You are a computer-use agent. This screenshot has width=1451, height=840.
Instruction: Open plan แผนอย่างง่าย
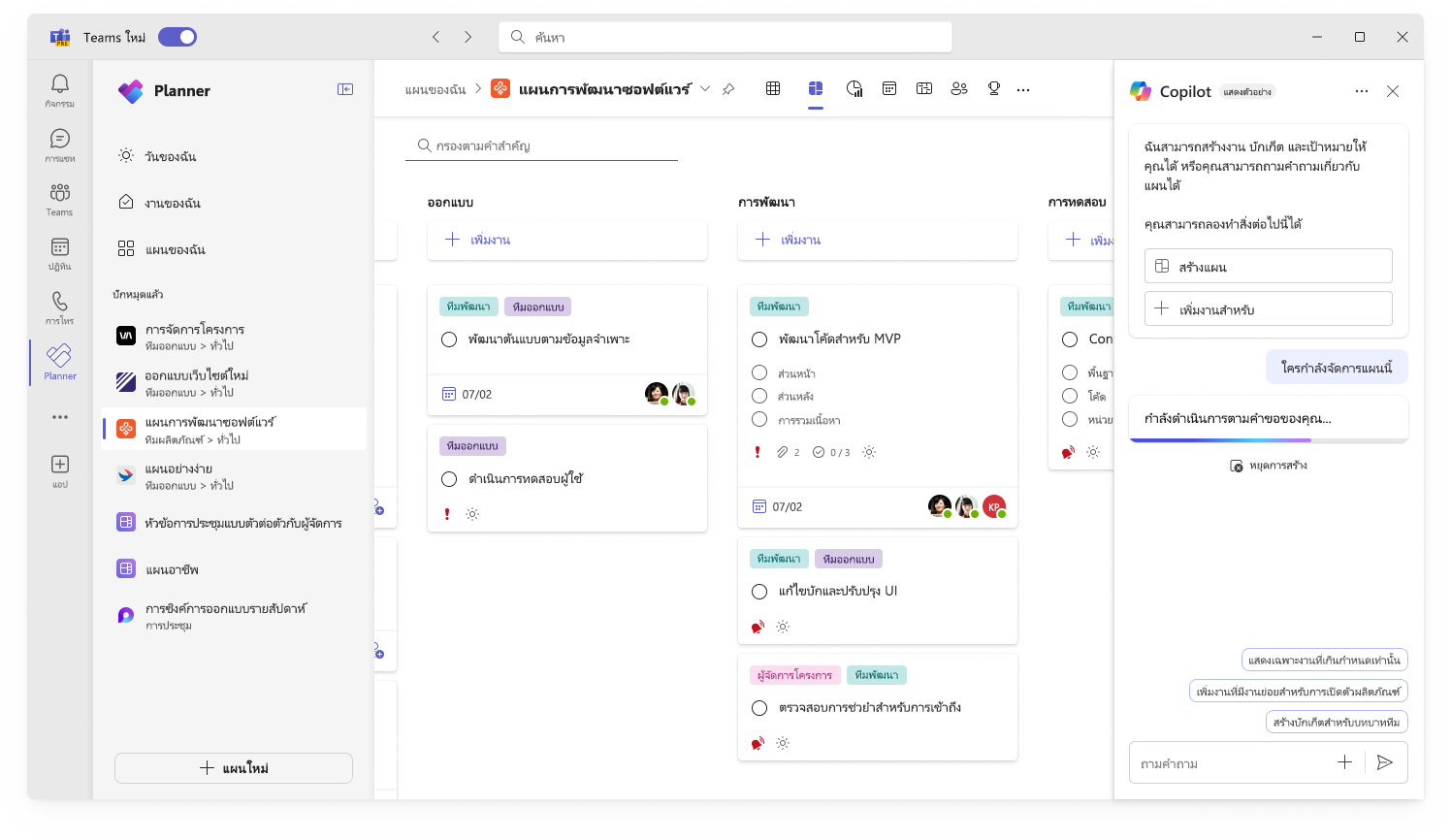pos(235,476)
